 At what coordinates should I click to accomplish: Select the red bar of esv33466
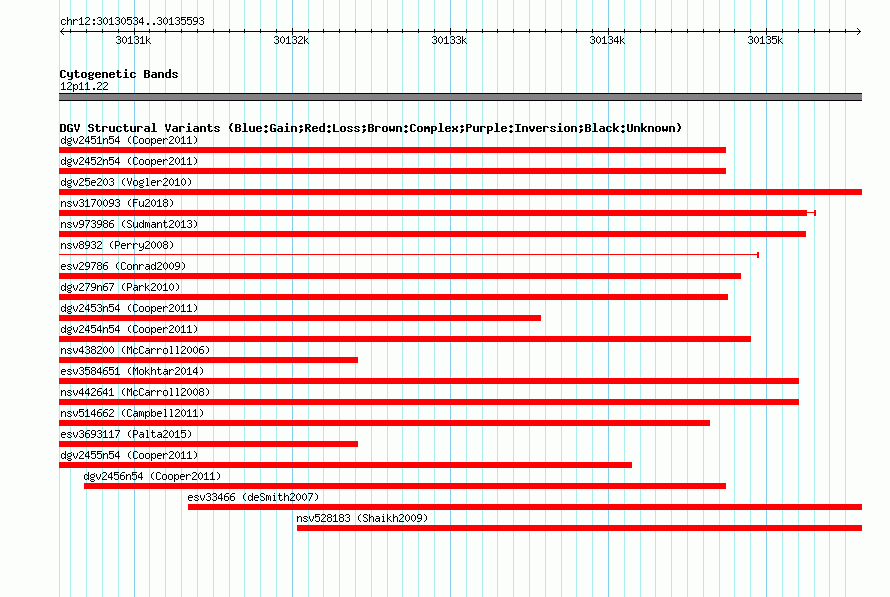point(525,507)
